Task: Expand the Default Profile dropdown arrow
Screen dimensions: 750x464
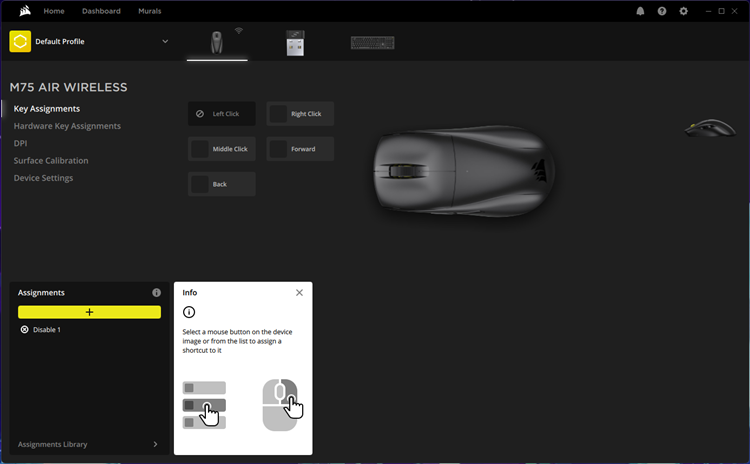Action: click(x=165, y=42)
